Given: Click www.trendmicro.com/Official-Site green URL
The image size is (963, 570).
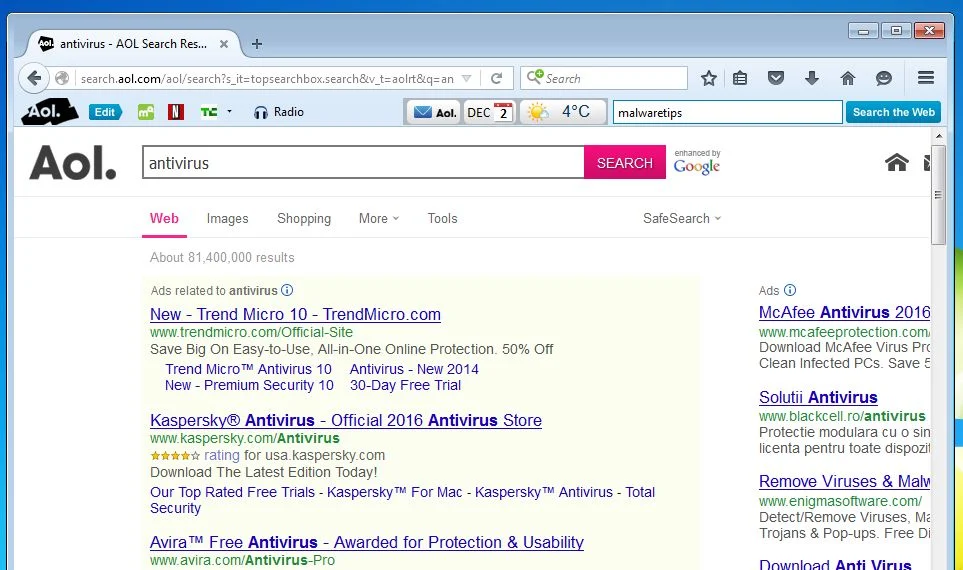Looking at the screenshot, I should tap(251, 332).
